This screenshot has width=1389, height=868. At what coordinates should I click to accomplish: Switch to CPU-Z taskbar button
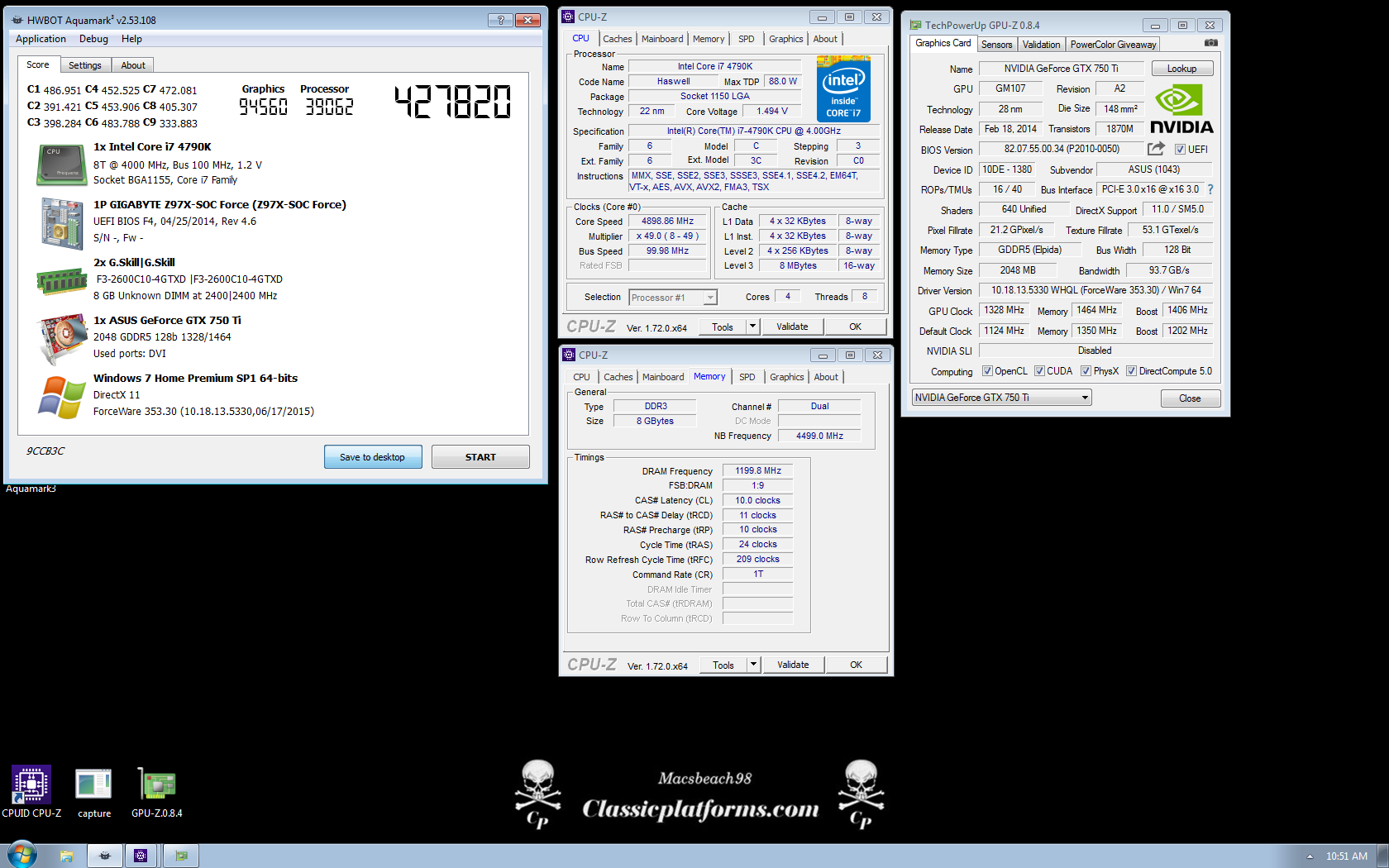[141, 856]
